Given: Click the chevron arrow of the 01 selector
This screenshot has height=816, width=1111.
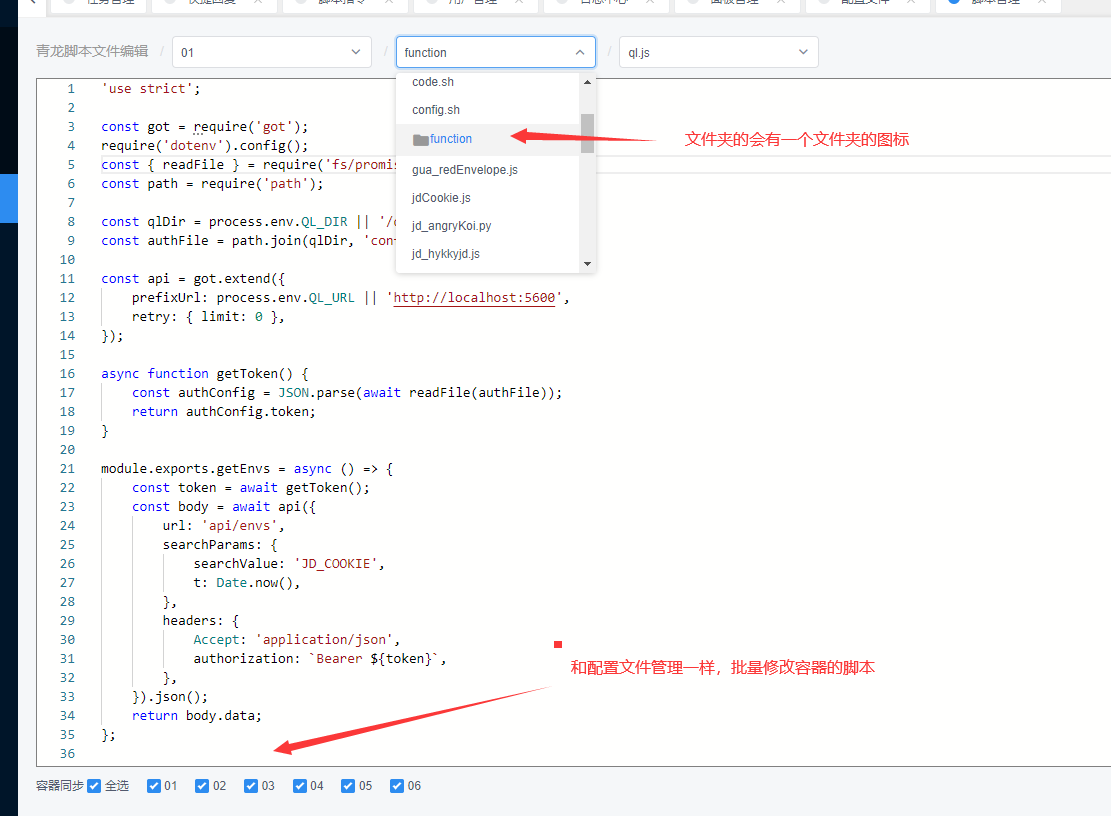Looking at the screenshot, I should [x=356, y=52].
